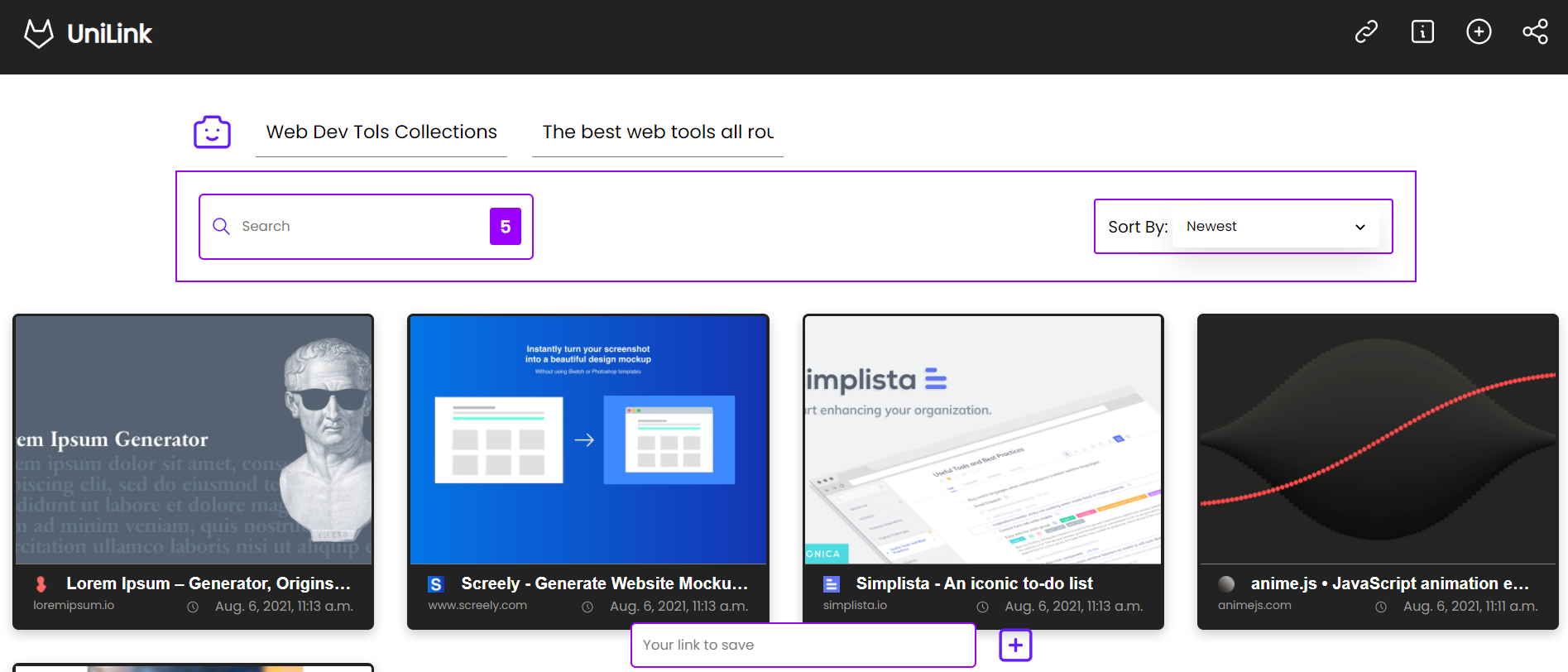Screen dimensions: 1568x672
Task: Click the anime.js card favicon
Action: [1226, 584]
